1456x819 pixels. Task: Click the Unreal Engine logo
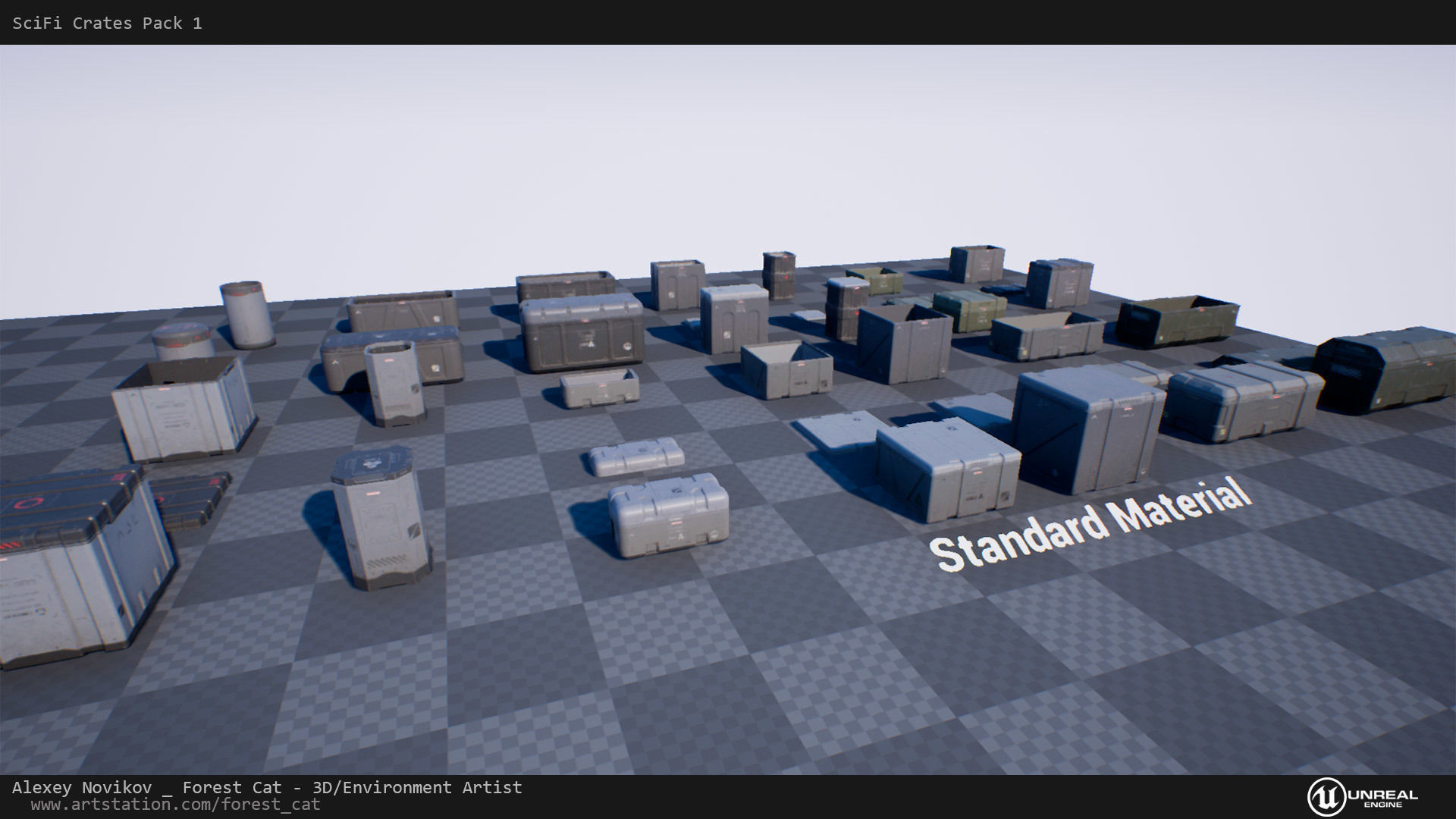1362,797
